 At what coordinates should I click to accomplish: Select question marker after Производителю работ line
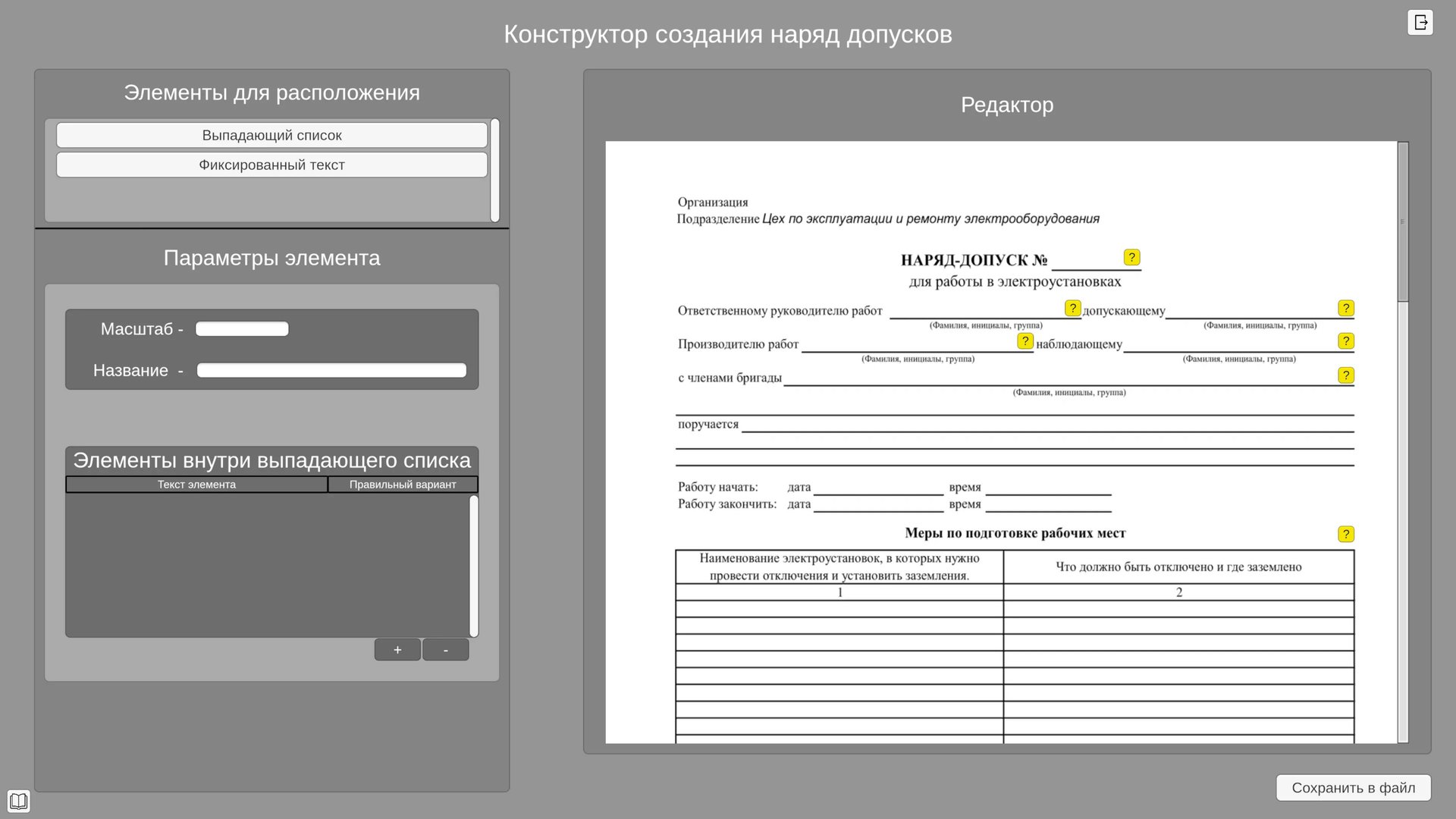[x=1025, y=341]
